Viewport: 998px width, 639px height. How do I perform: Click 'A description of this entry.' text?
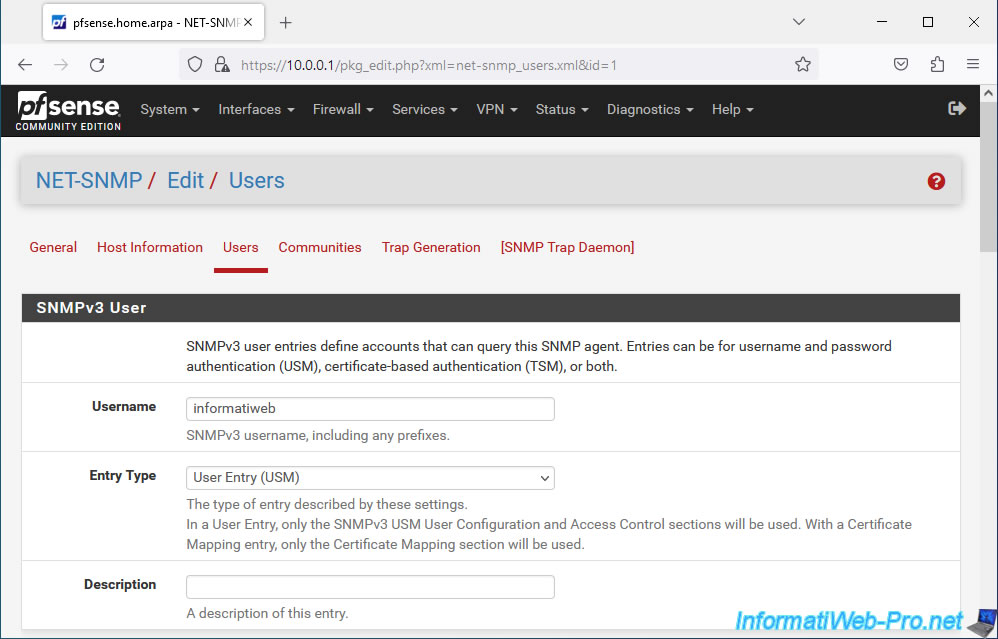coord(267,614)
